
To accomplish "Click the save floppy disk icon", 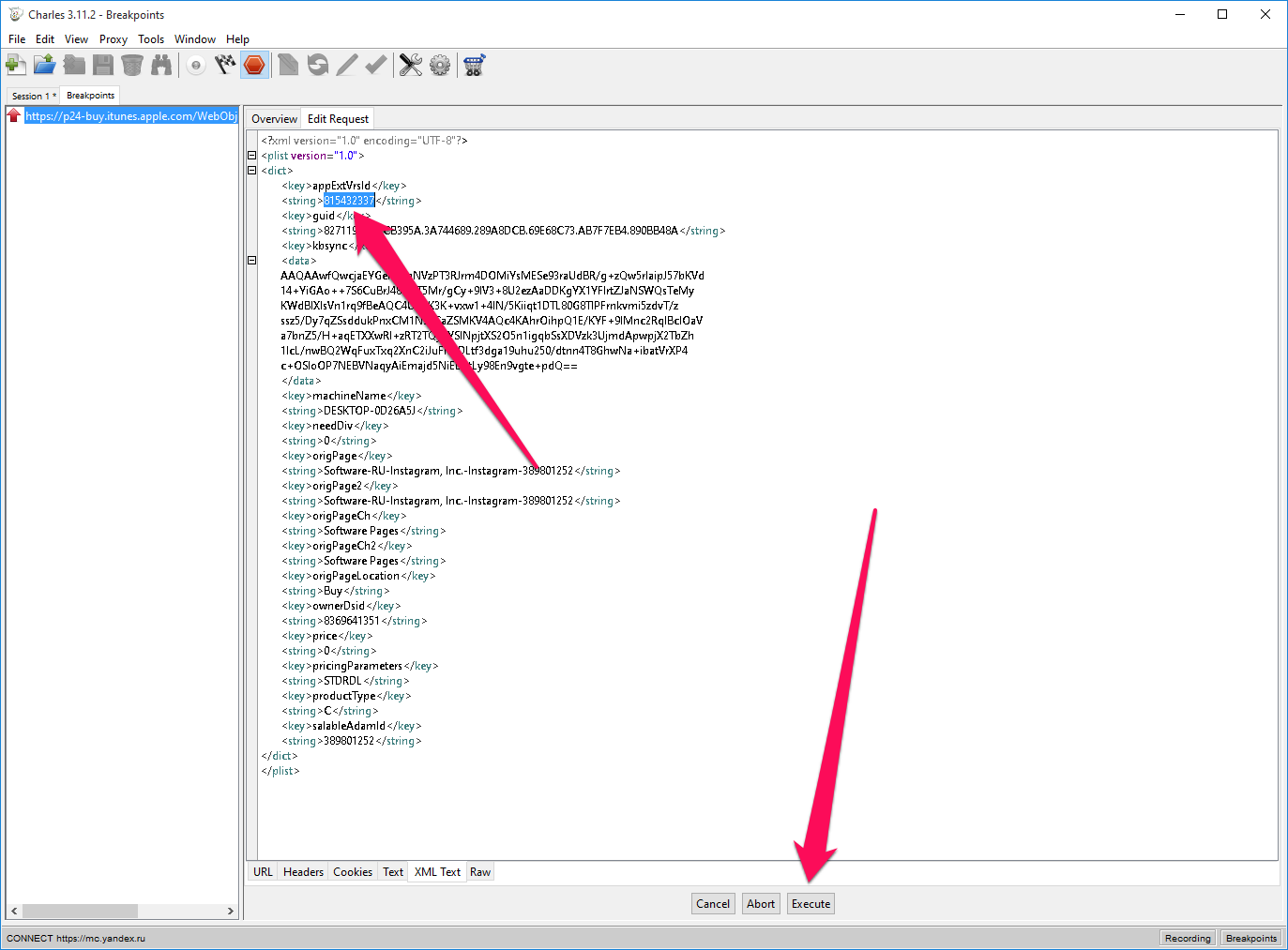I will point(103,65).
